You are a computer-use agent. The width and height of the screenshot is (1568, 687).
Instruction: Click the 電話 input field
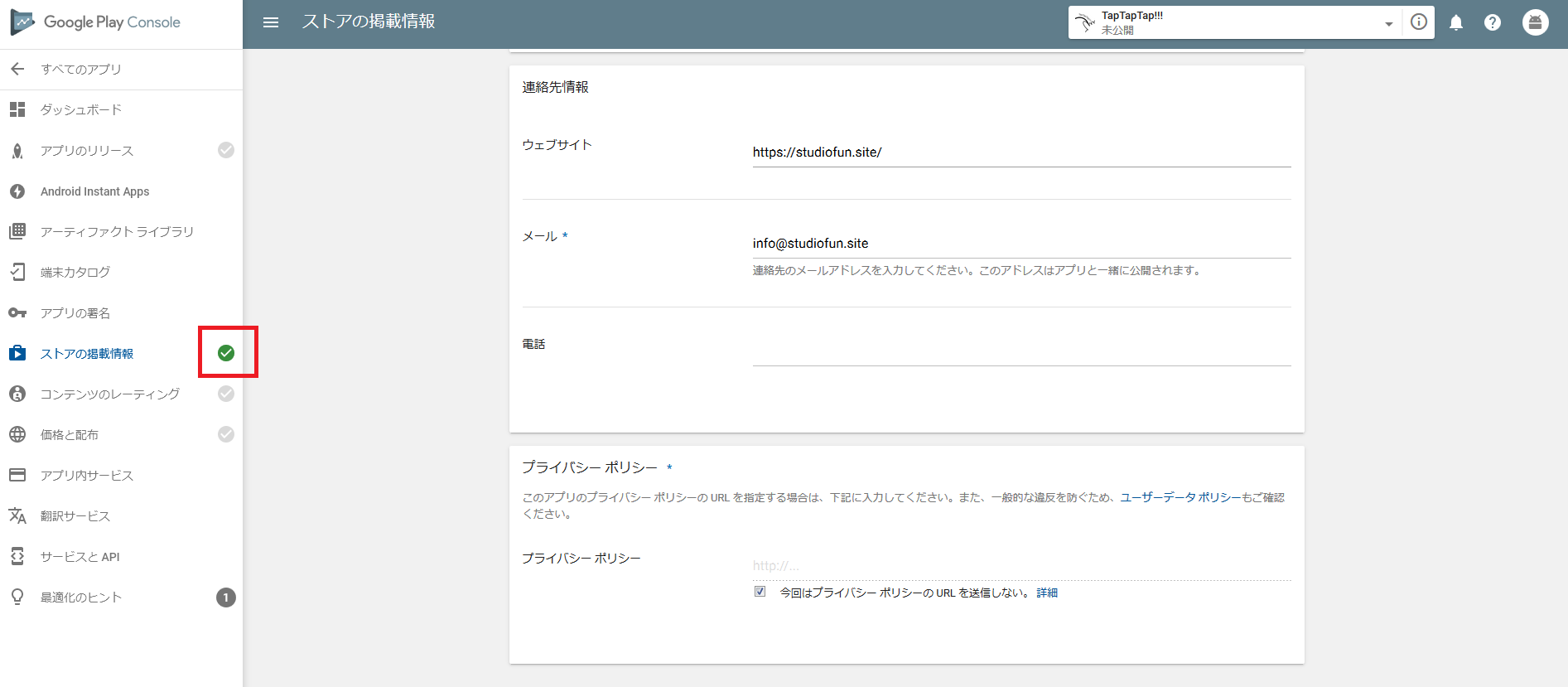click(x=1021, y=351)
